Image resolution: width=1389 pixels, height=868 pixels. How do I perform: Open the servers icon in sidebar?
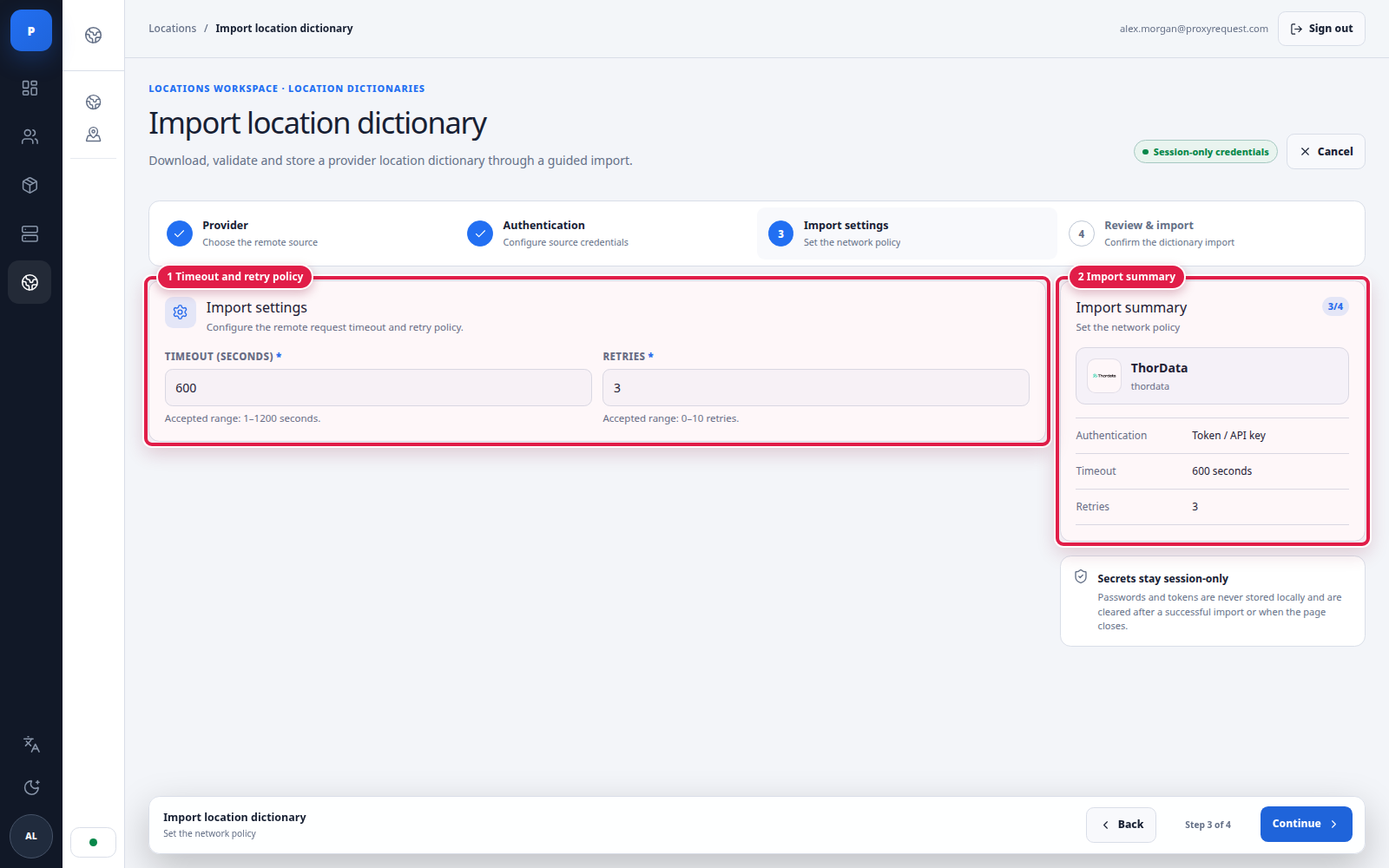click(x=30, y=233)
